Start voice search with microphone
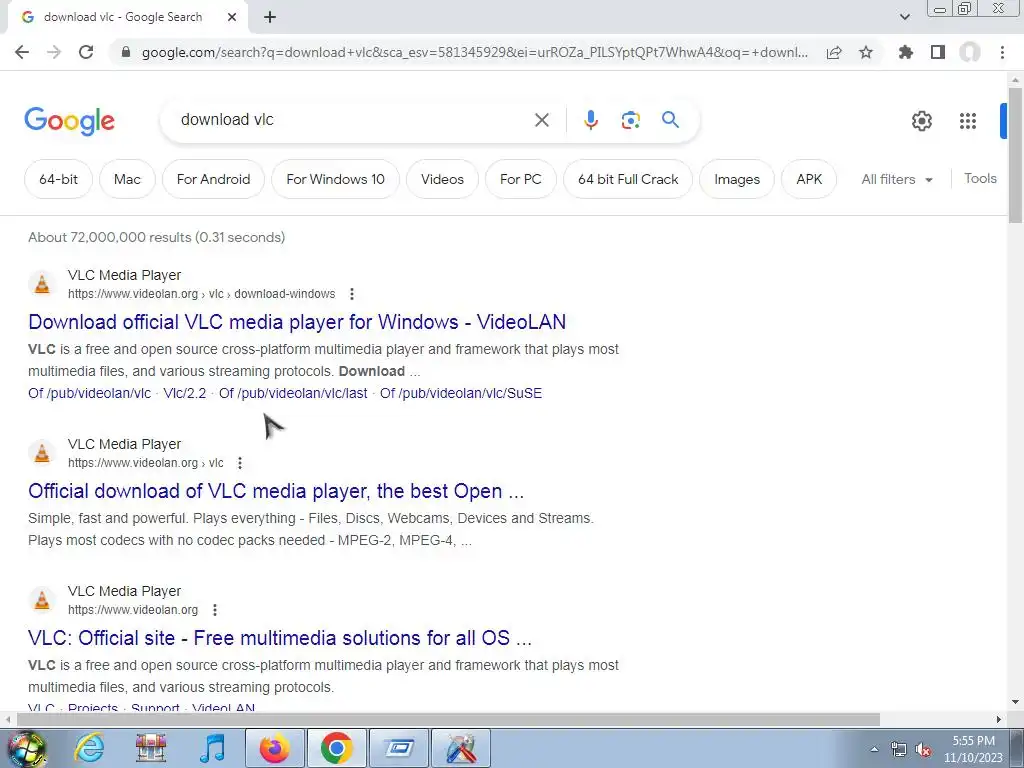Screen dimensions: 1024x768 (x=590, y=120)
